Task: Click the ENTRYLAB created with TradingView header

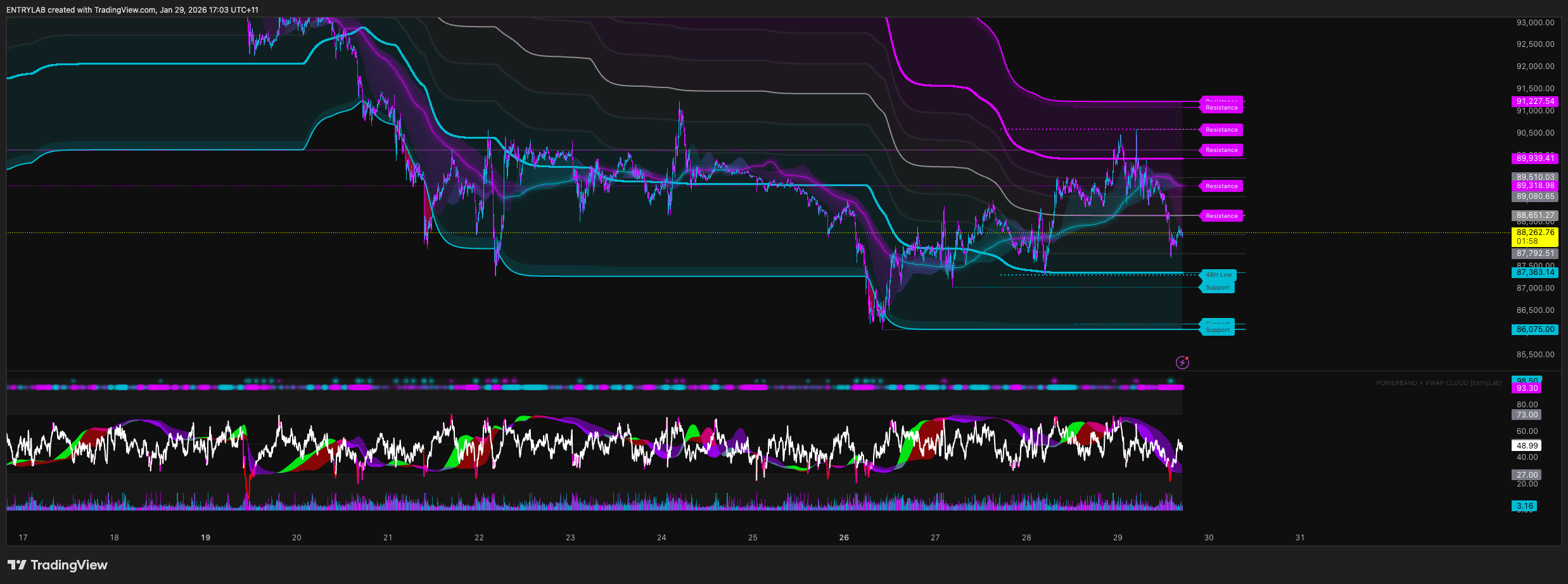Action: (132, 10)
